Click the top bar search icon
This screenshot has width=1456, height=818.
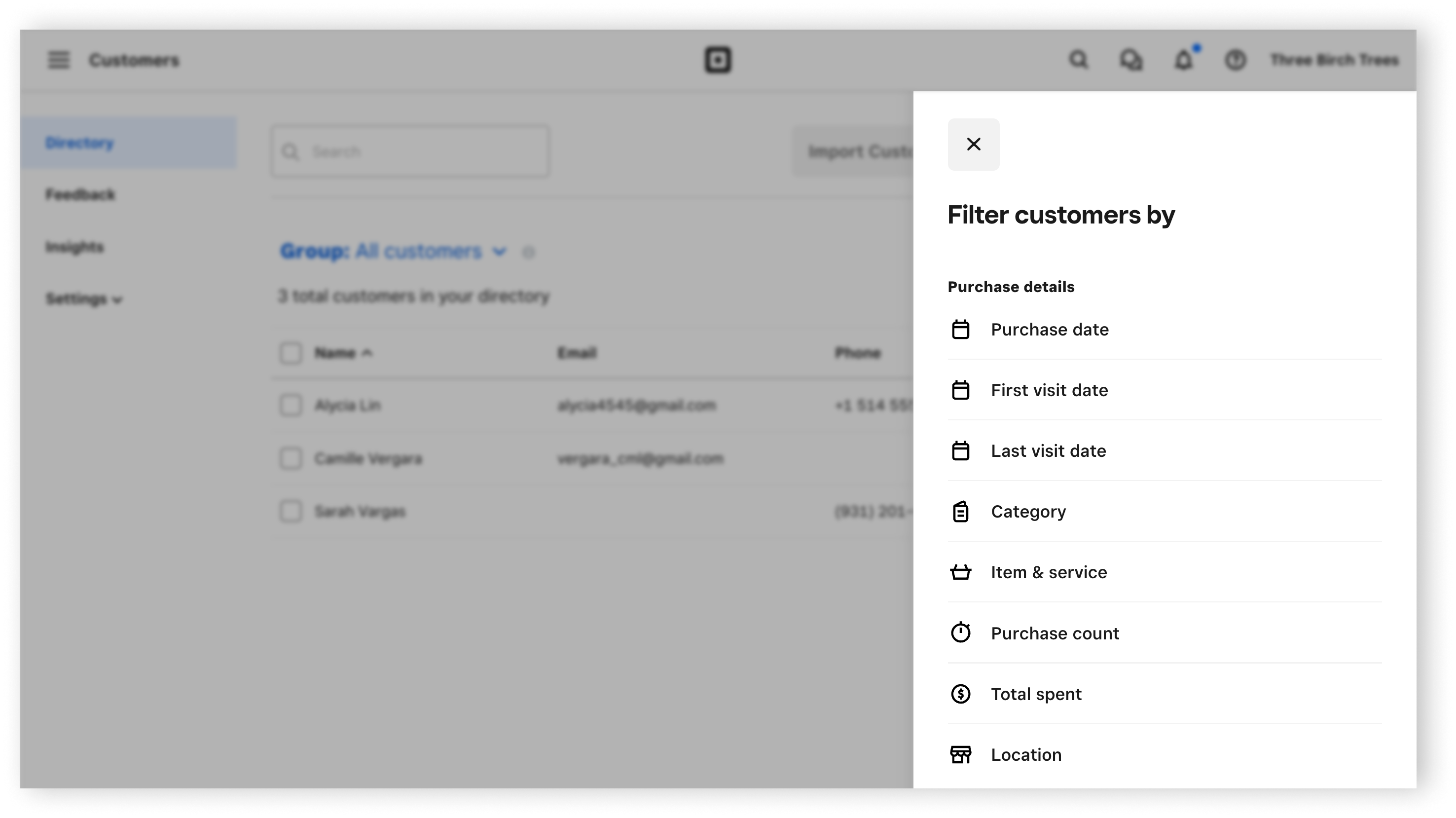click(1078, 60)
